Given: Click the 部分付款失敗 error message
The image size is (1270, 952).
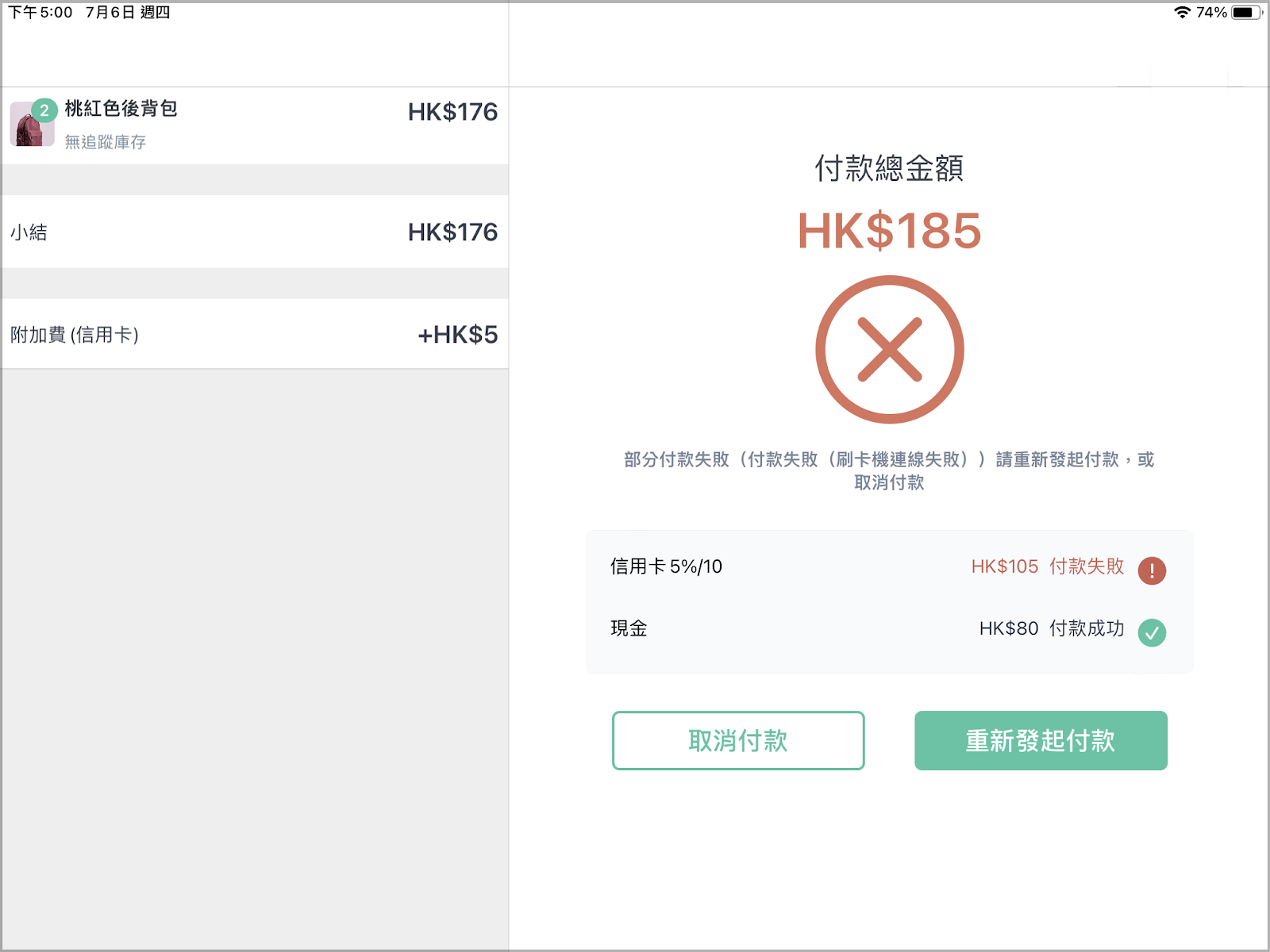Looking at the screenshot, I should coord(889,470).
